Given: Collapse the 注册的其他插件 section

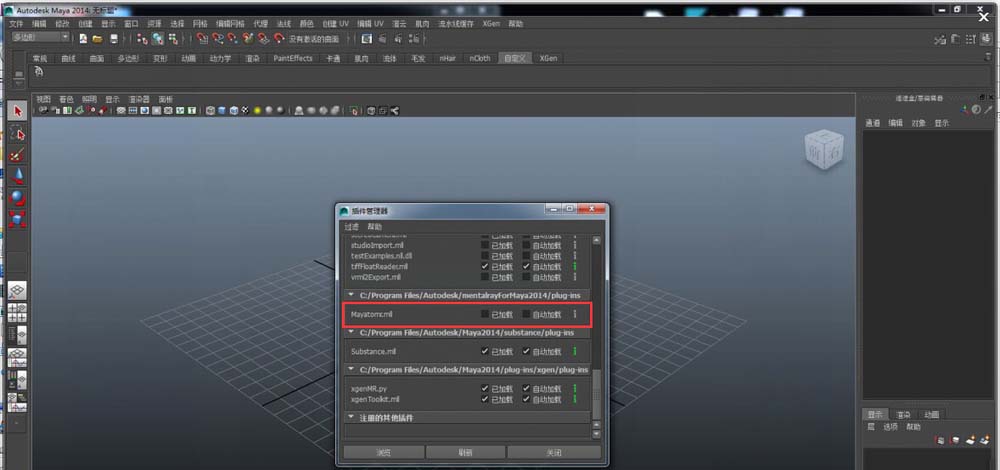Looking at the screenshot, I should [x=351, y=417].
